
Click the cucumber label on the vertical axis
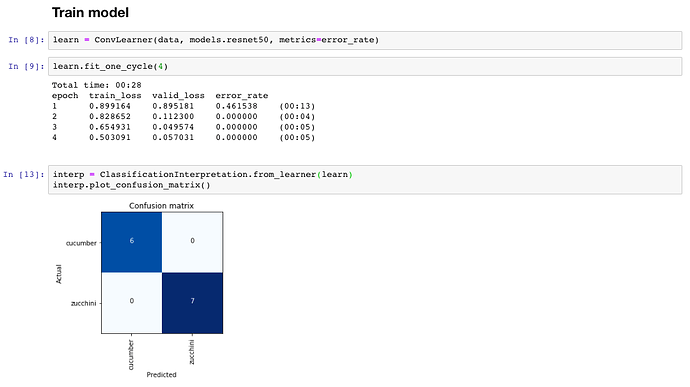tap(81, 243)
